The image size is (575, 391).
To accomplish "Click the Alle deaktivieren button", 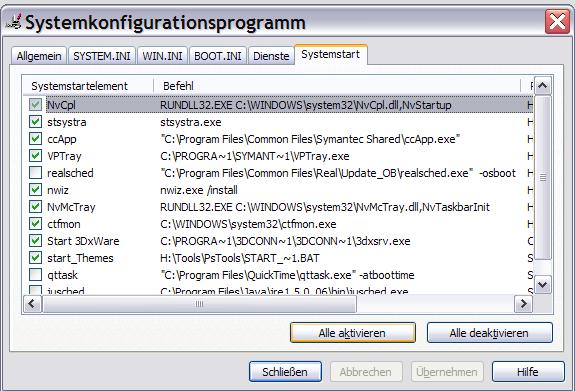I will pos(490,333).
